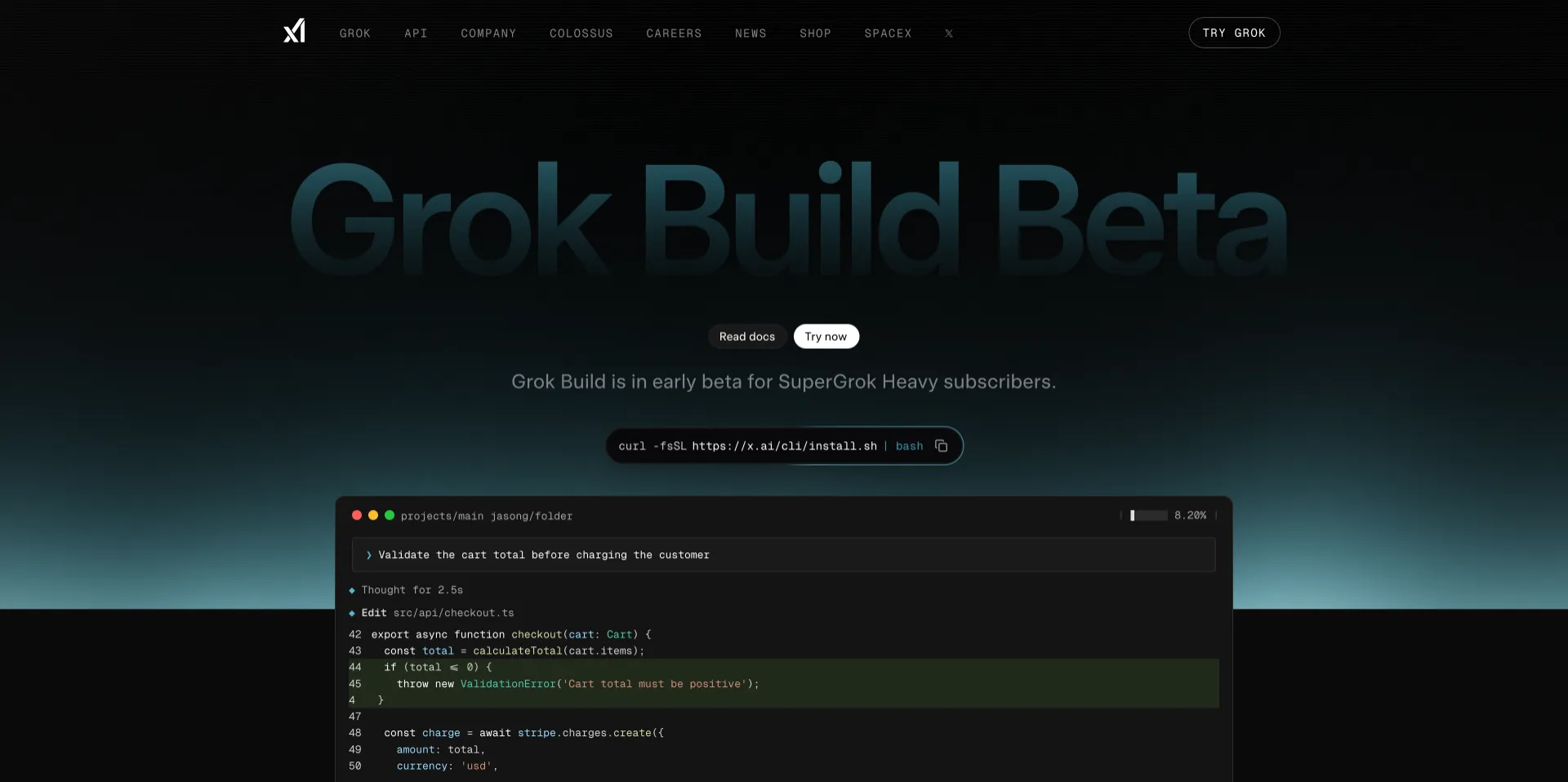This screenshot has width=1568, height=782.
Task: Click the prompt chevron before Validate the cart
Action: 369,555
